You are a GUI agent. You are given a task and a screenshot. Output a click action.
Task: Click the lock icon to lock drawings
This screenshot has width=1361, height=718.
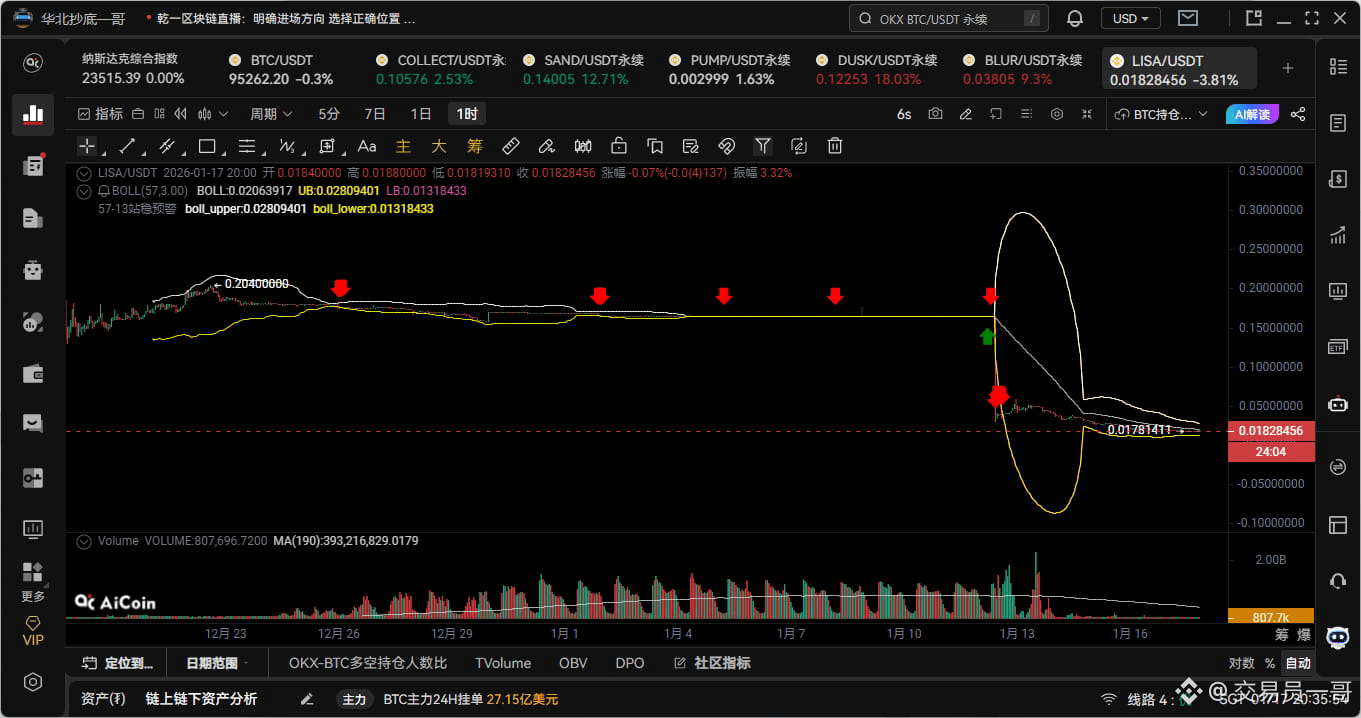(x=619, y=146)
